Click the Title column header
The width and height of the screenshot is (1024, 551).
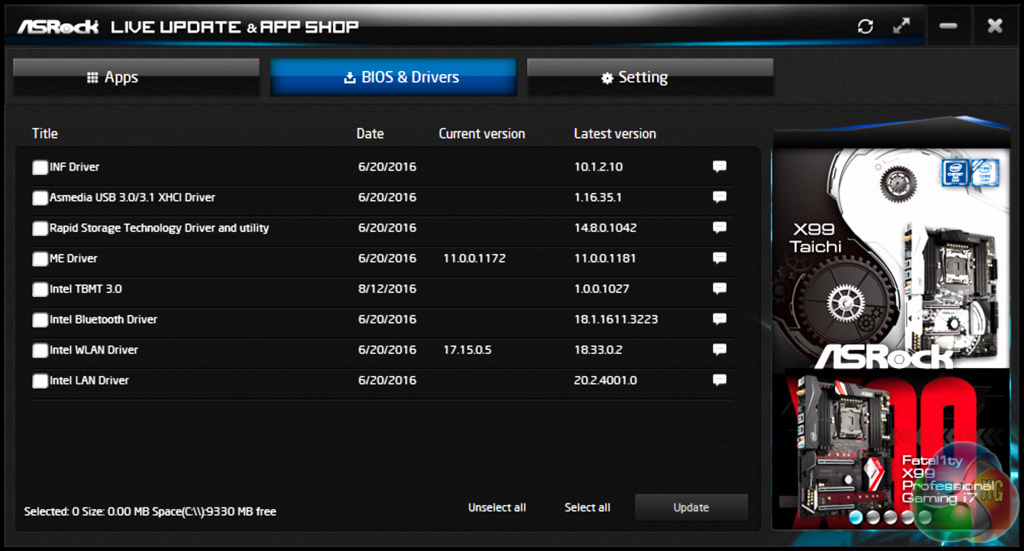point(45,133)
